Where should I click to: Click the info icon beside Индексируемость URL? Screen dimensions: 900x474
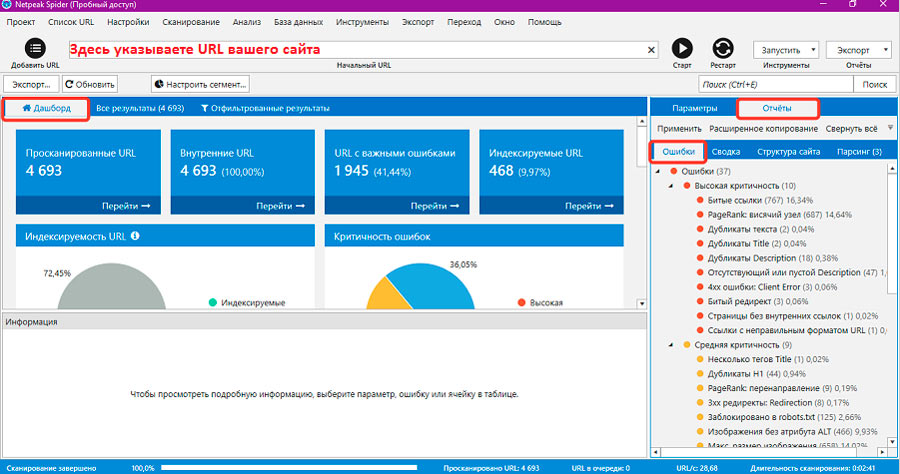pos(135,236)
